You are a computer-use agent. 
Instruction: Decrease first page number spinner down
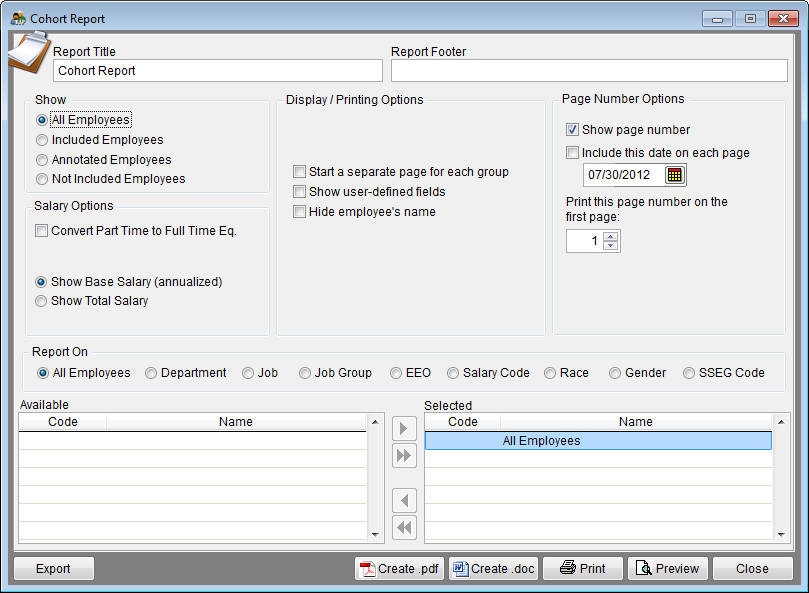click(610, 245)
